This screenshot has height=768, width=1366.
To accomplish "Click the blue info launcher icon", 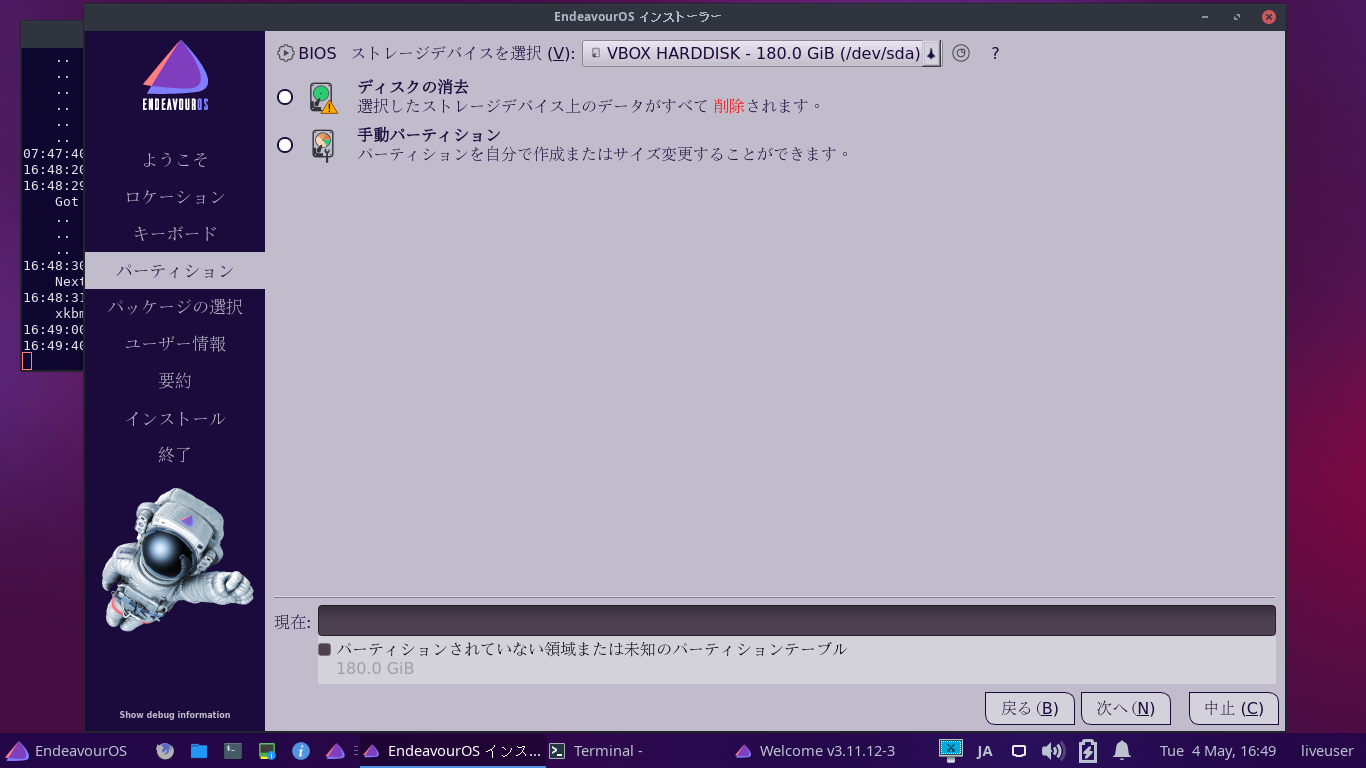I will pyautogui.click(x=300, y=751).
